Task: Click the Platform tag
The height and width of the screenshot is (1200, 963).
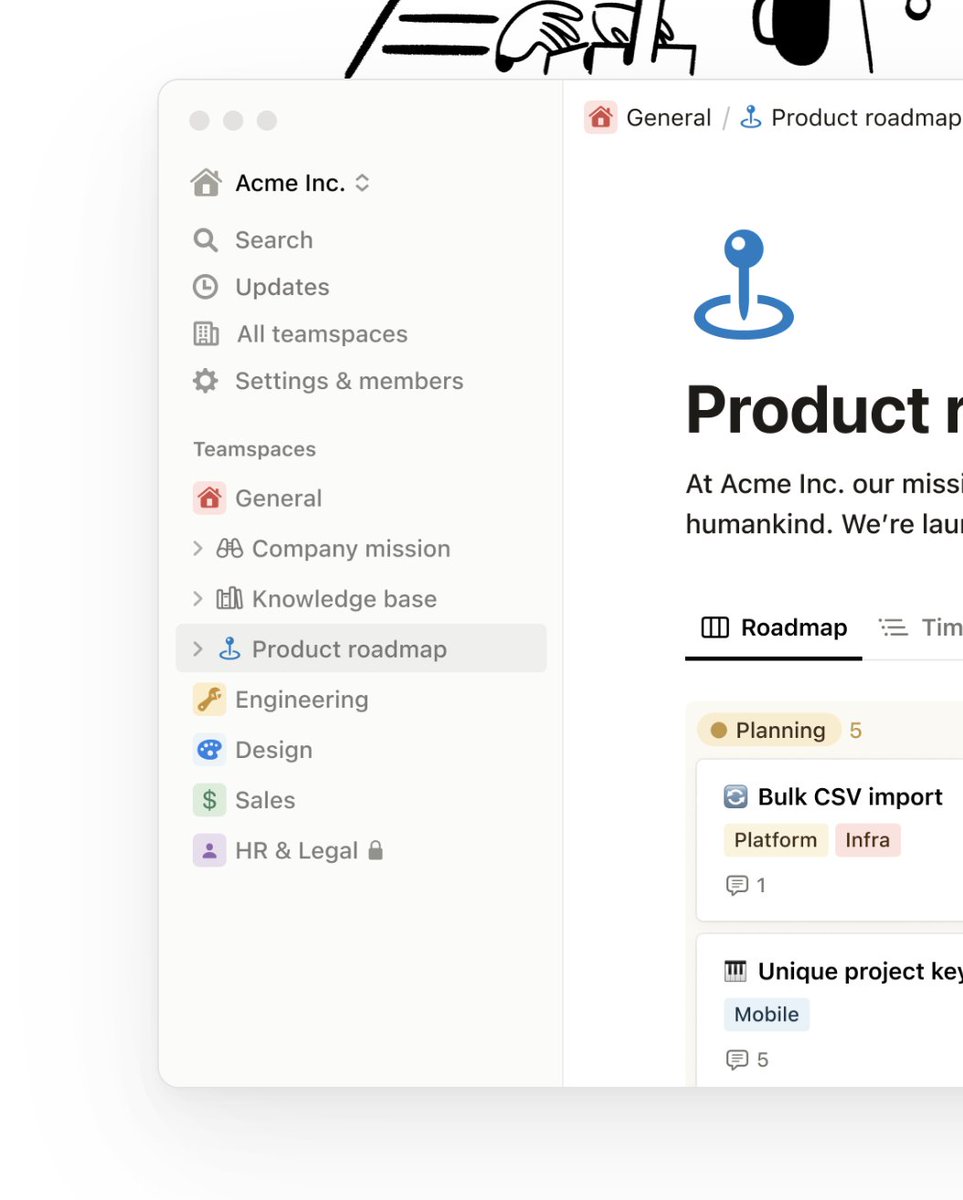Action: [776, 840]
